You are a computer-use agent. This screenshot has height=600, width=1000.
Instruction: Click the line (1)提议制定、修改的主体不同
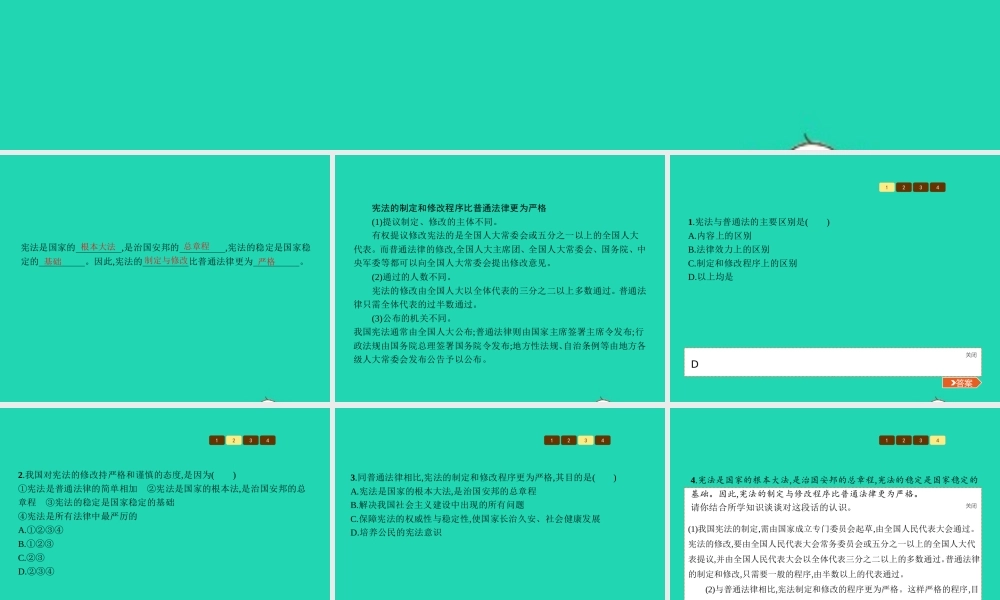(435, 222)
